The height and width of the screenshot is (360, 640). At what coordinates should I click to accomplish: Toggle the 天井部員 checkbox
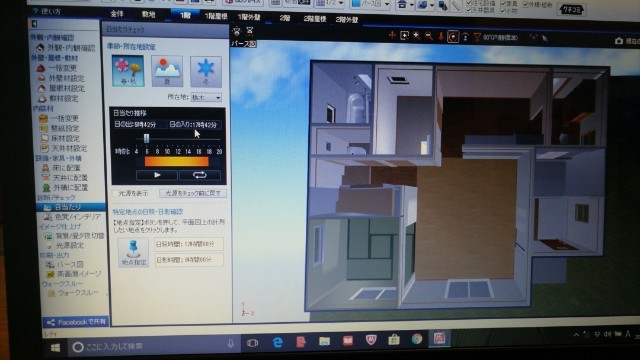click(469, 10)
